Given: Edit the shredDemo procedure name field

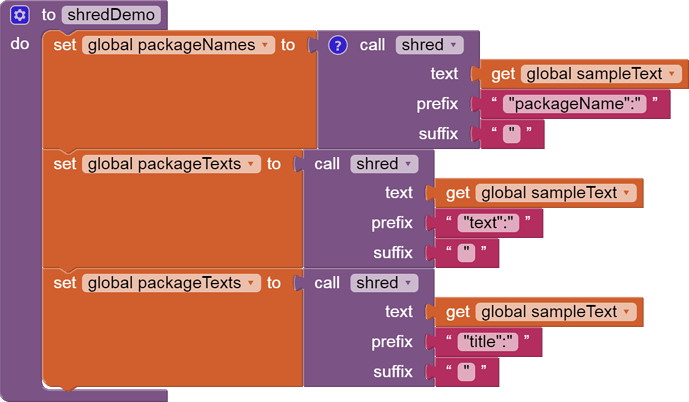Looking at the screenshot, I should point(111,15).
